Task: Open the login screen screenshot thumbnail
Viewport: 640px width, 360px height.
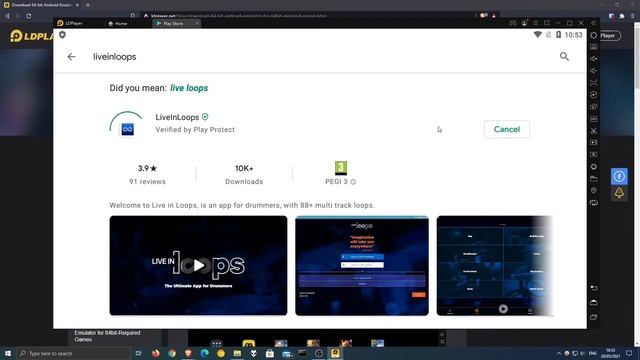Action: [x=362, y=265]
